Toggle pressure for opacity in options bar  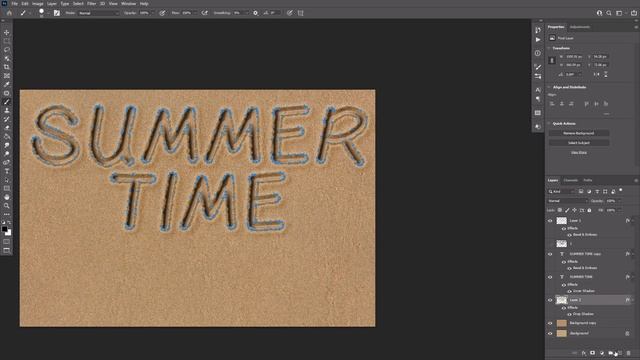tap(162, 13)
